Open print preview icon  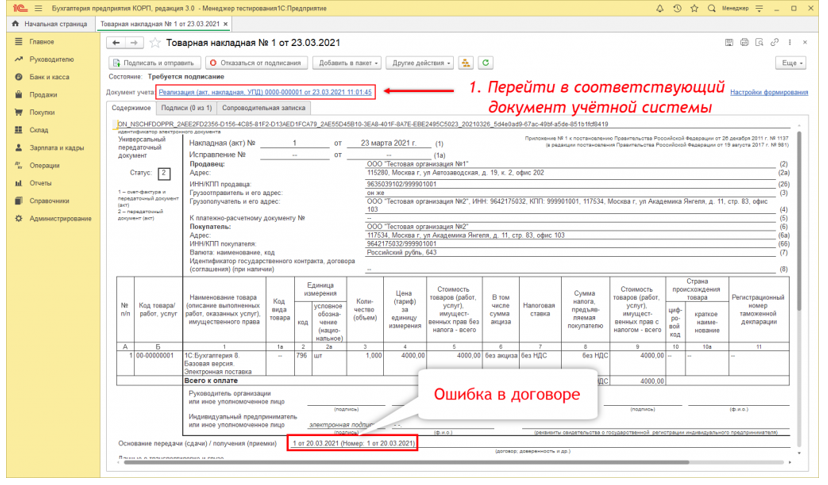coord(759,42)
